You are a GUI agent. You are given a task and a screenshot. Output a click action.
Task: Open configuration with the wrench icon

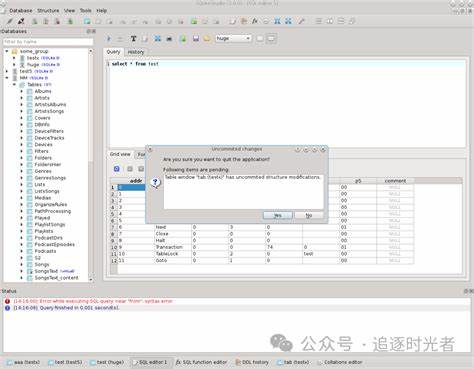[301, 21]
